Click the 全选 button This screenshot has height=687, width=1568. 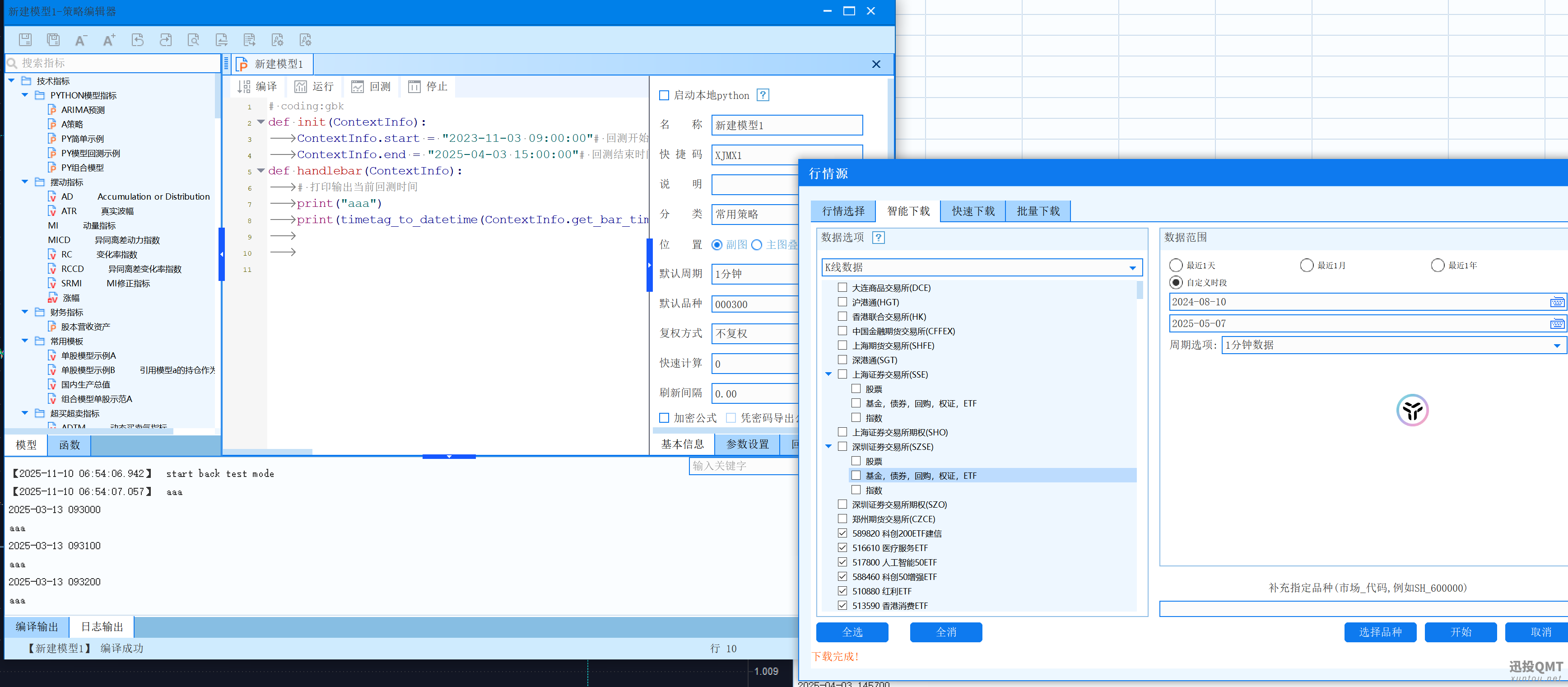[x=851, y=632]
